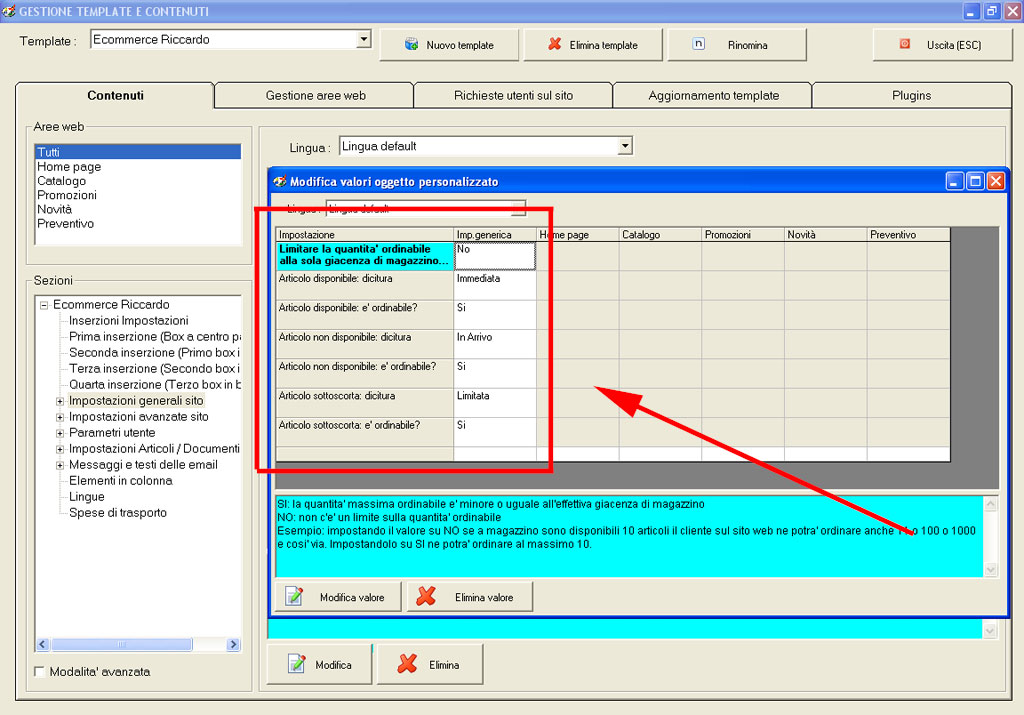The width and height of the screenshot is (1024, 715).
Task: Click the Sezioni scrollbar left arrow
Action: point(42,644)
